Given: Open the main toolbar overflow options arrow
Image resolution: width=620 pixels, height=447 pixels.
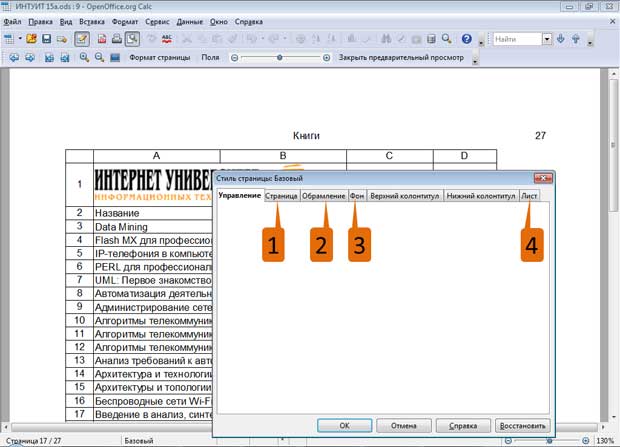Looking at the screenshot, I should [x=481, y=42].
